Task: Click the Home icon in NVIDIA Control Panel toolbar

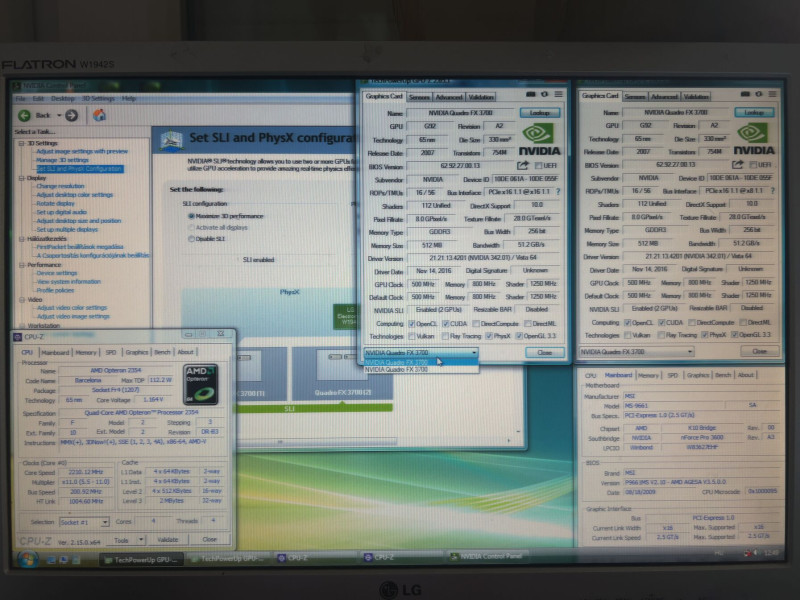Action: [x=99, y=115]
